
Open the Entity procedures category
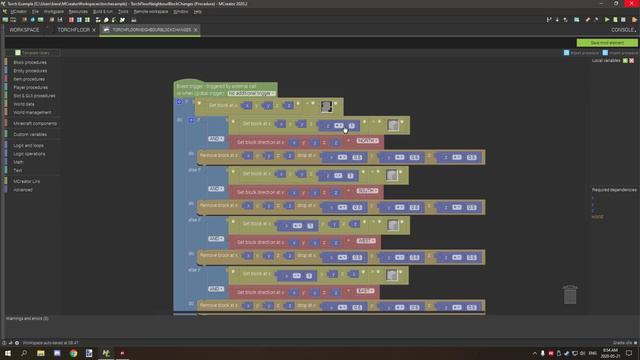coord(30,71)
